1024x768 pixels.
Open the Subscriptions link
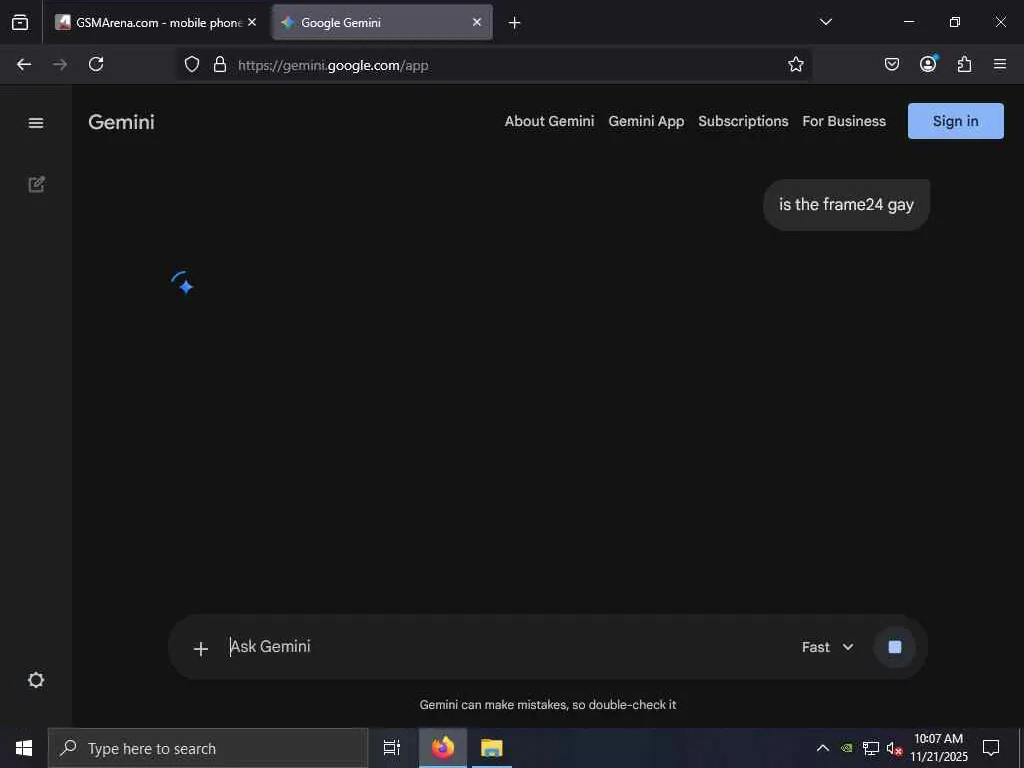pyautogui.click(x=743, y=121)
